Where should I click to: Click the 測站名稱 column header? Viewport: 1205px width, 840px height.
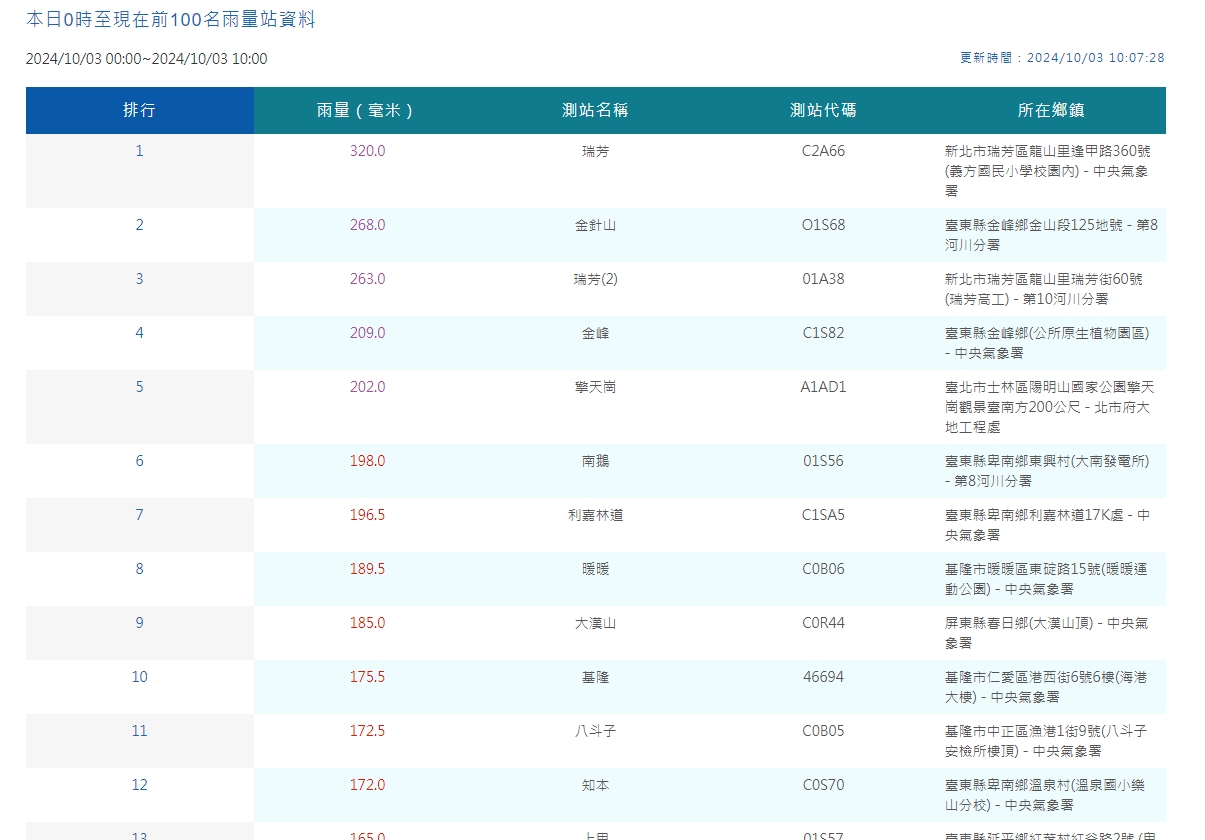coord(595,111)
